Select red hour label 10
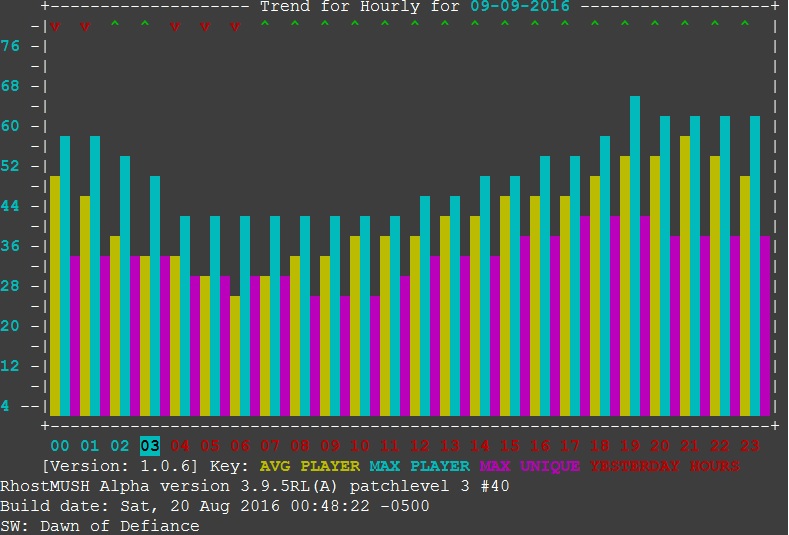The height and width of the screenshot is (535, 789). 360,446
